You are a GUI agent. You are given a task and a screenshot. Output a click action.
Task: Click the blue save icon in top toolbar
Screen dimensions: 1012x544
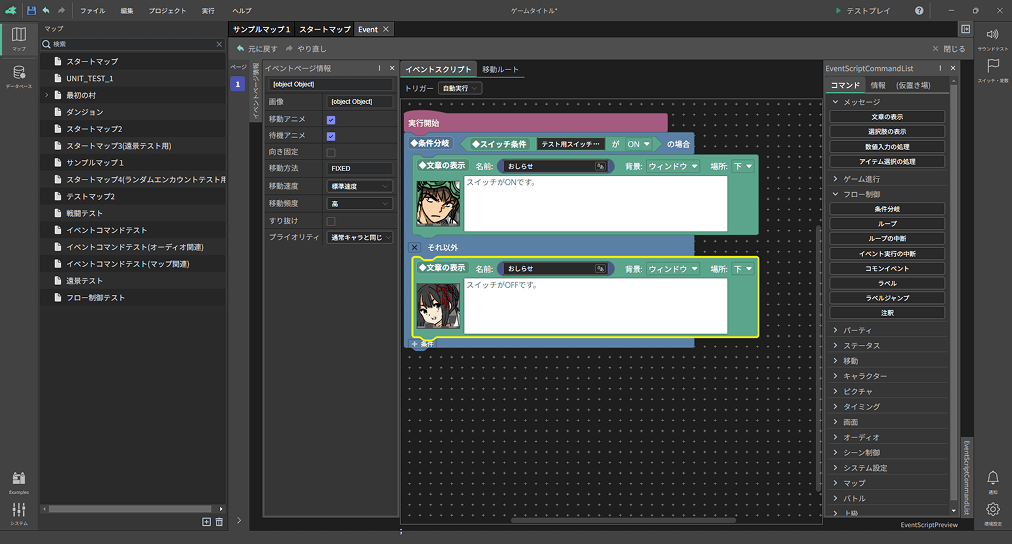point(31,10)
